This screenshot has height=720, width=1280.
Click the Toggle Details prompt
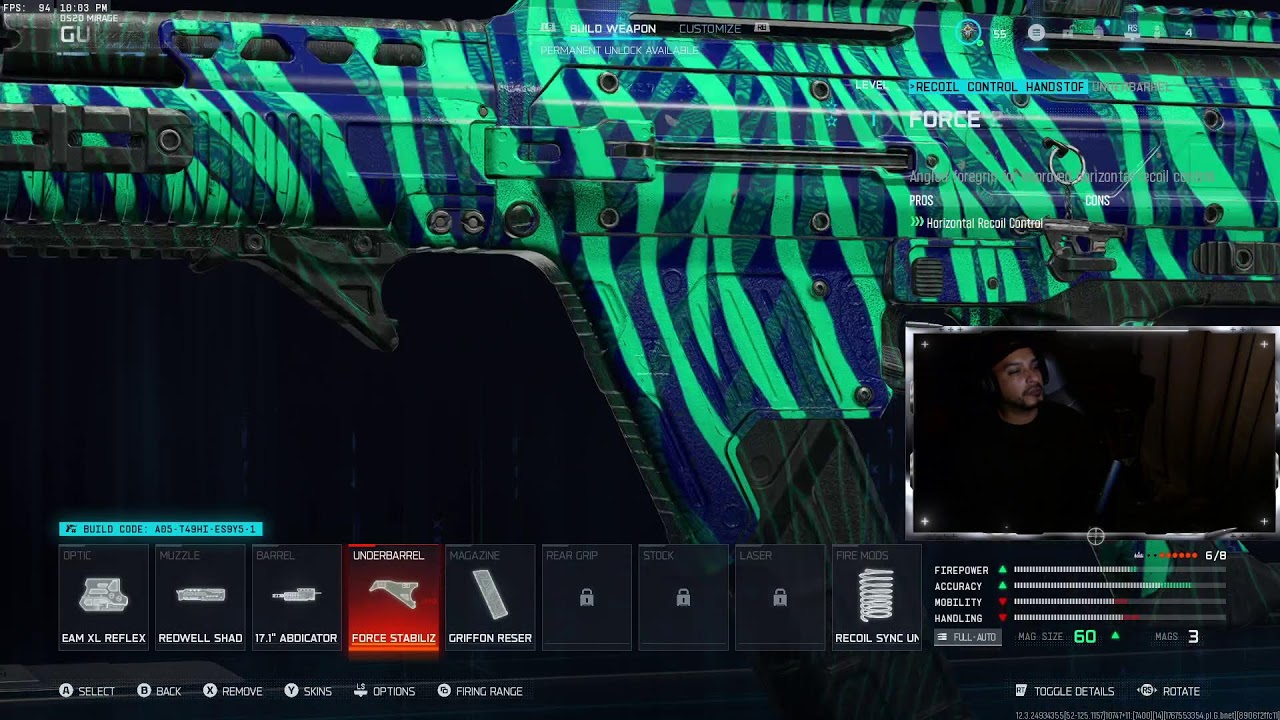[x=1065, y=691]
